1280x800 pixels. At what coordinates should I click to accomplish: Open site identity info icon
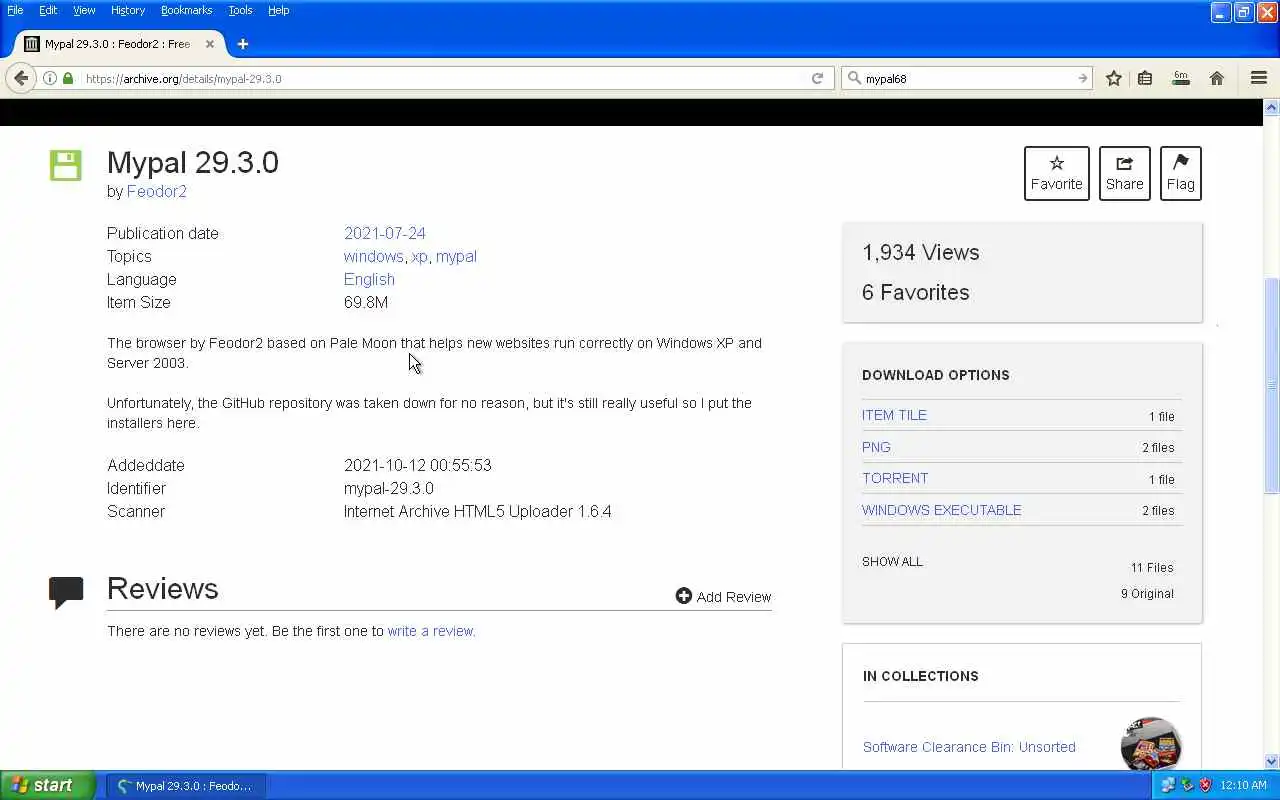click(49, 78)
